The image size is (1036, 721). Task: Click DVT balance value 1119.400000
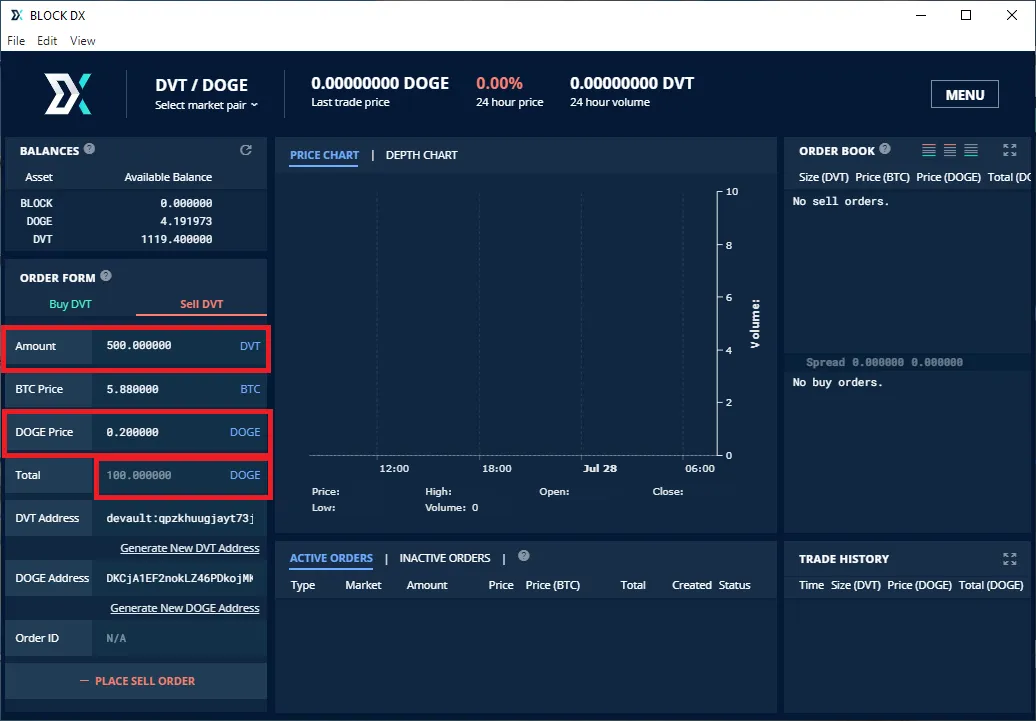pos(176,239)
